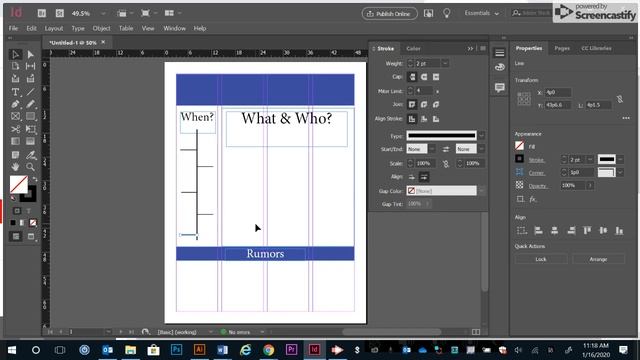
Task: Open the Layout menu
Action: click(54, 28)
